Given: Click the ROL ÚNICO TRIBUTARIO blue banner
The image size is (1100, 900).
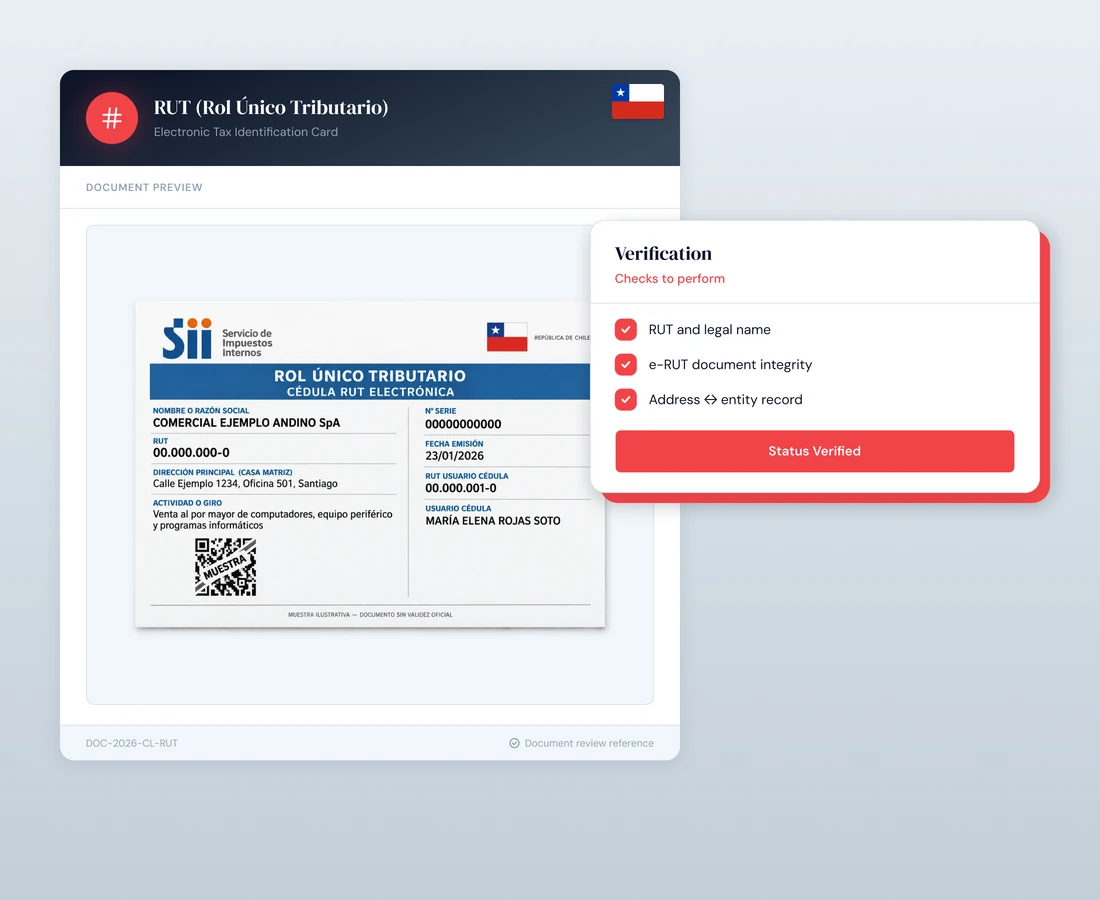Looking at the screenshot, I should pyautogui.click(x=370, y=382).
